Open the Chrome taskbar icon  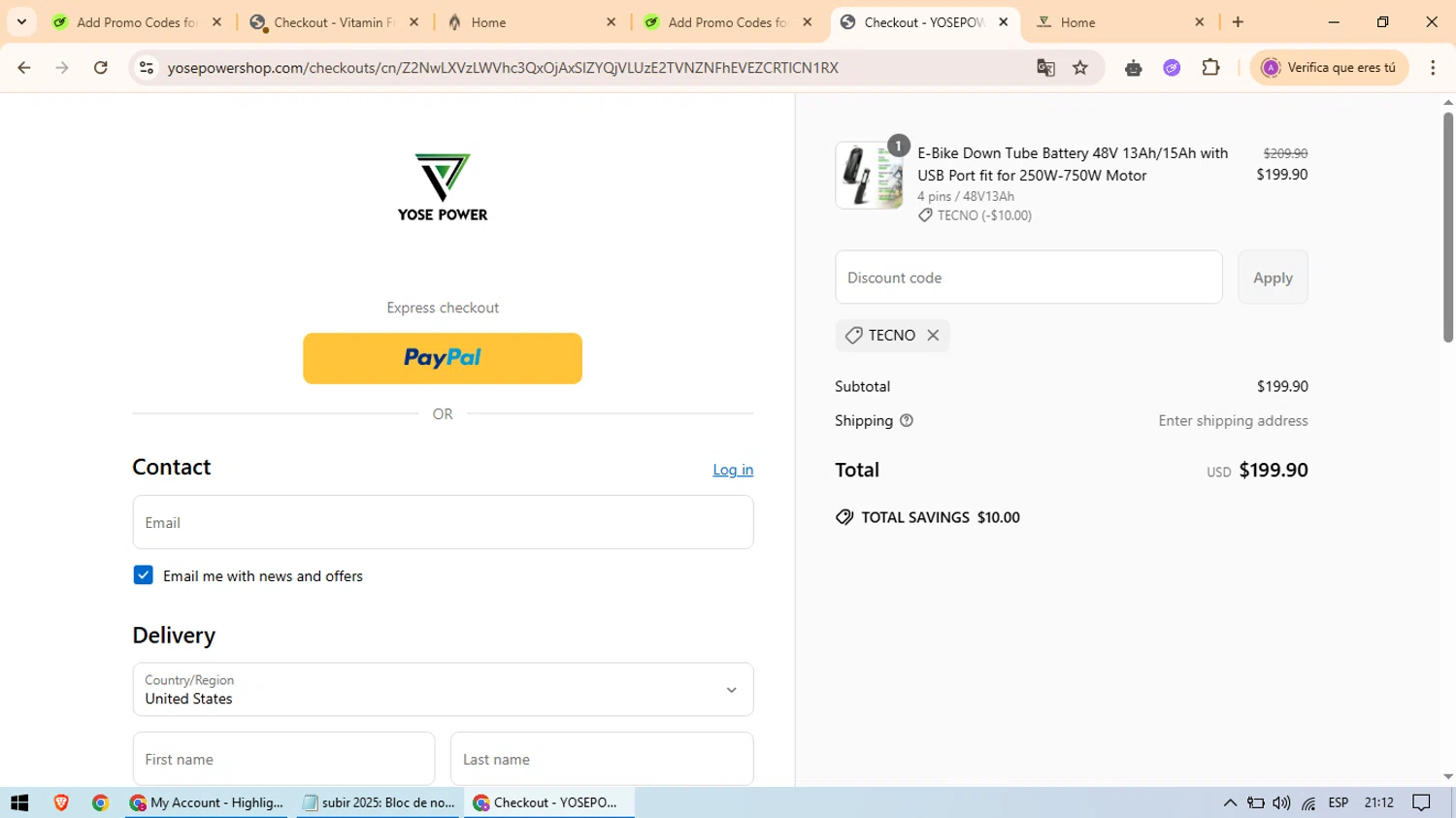[x=100, y=802]
